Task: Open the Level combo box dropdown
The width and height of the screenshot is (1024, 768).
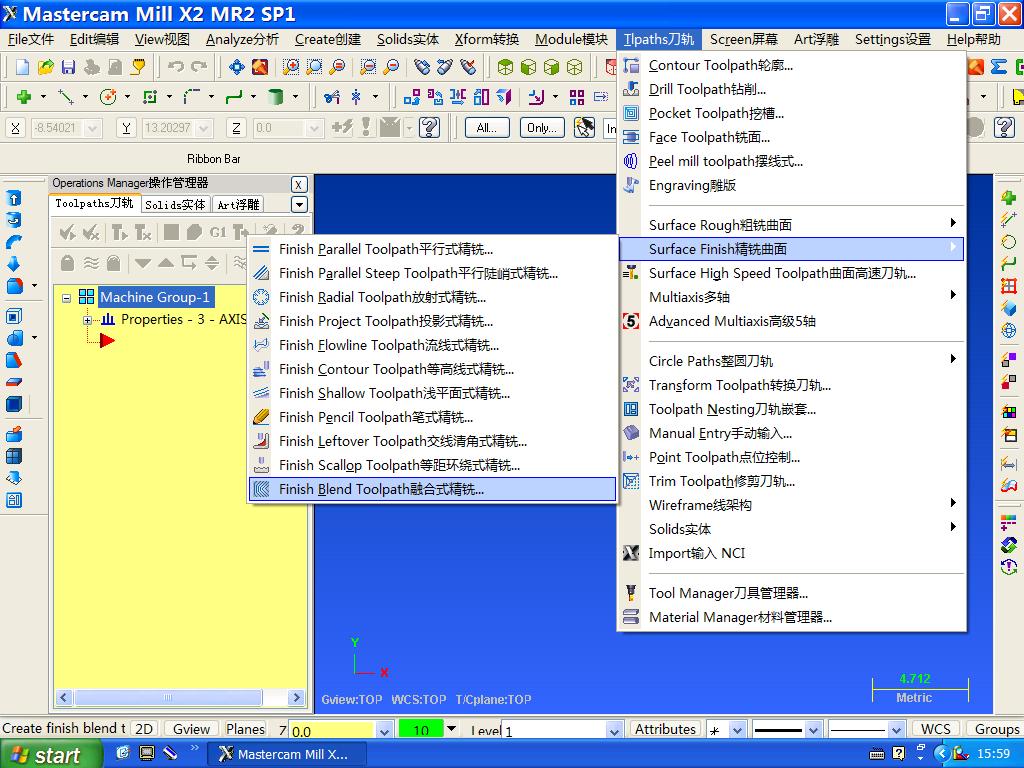Action: 614,731
